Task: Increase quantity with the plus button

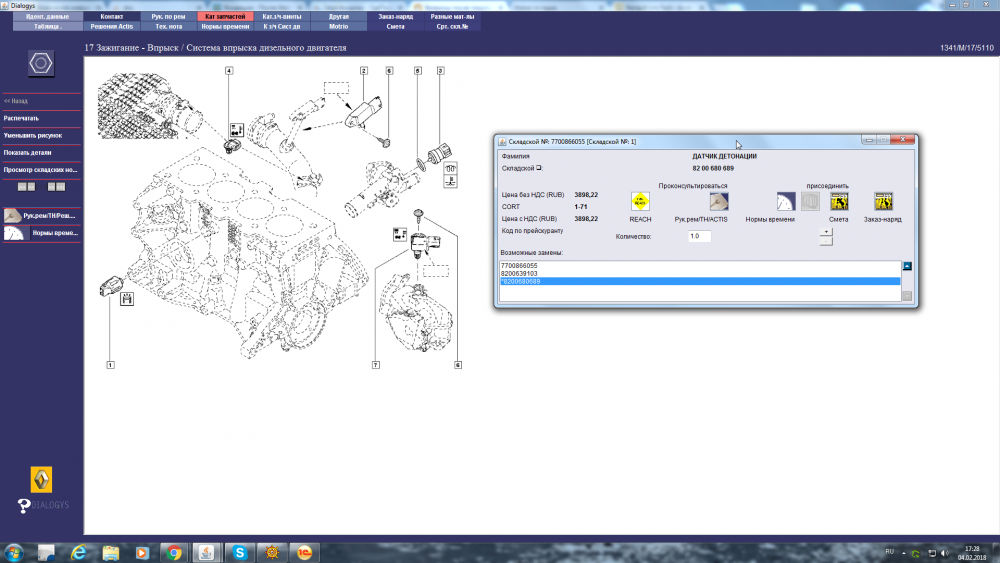Action: pyautogui.click(x=826, y=232)
